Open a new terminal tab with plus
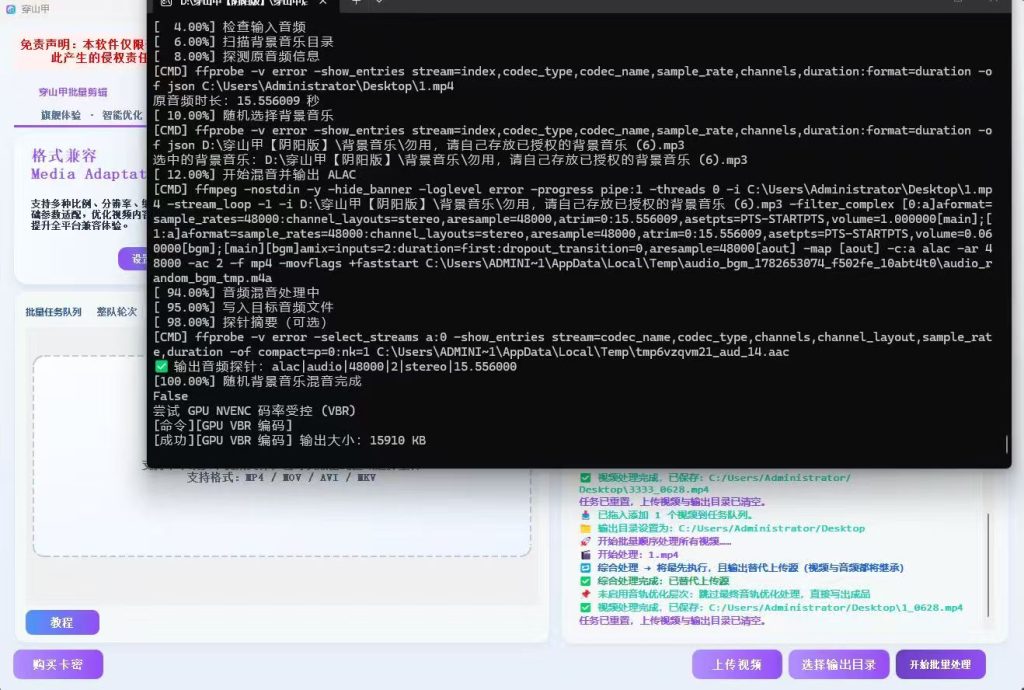Screen dimensions: 1024x690 pyautogui.click(x=356, y=3)
